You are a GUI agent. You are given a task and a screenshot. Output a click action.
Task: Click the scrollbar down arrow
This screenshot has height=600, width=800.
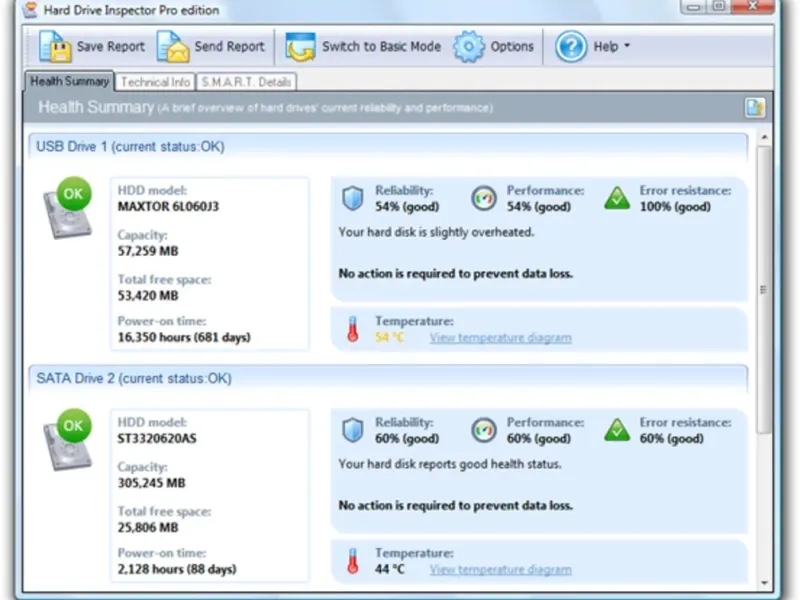pyautogui.click(x=764, y=583)
